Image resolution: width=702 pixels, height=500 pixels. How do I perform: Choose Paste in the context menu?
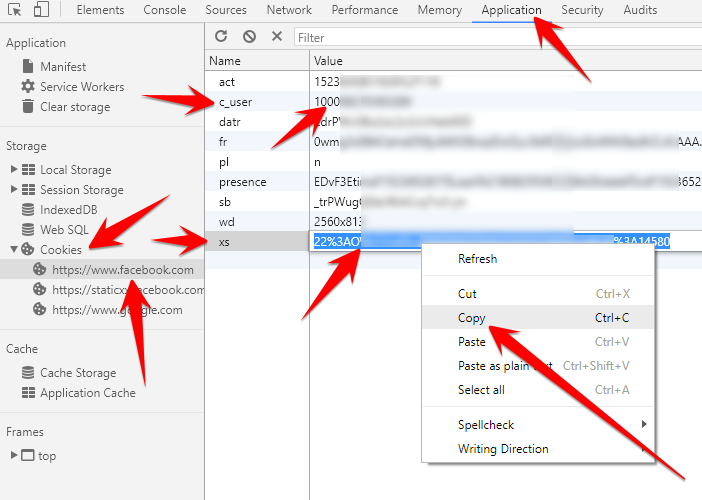(538, 342)
